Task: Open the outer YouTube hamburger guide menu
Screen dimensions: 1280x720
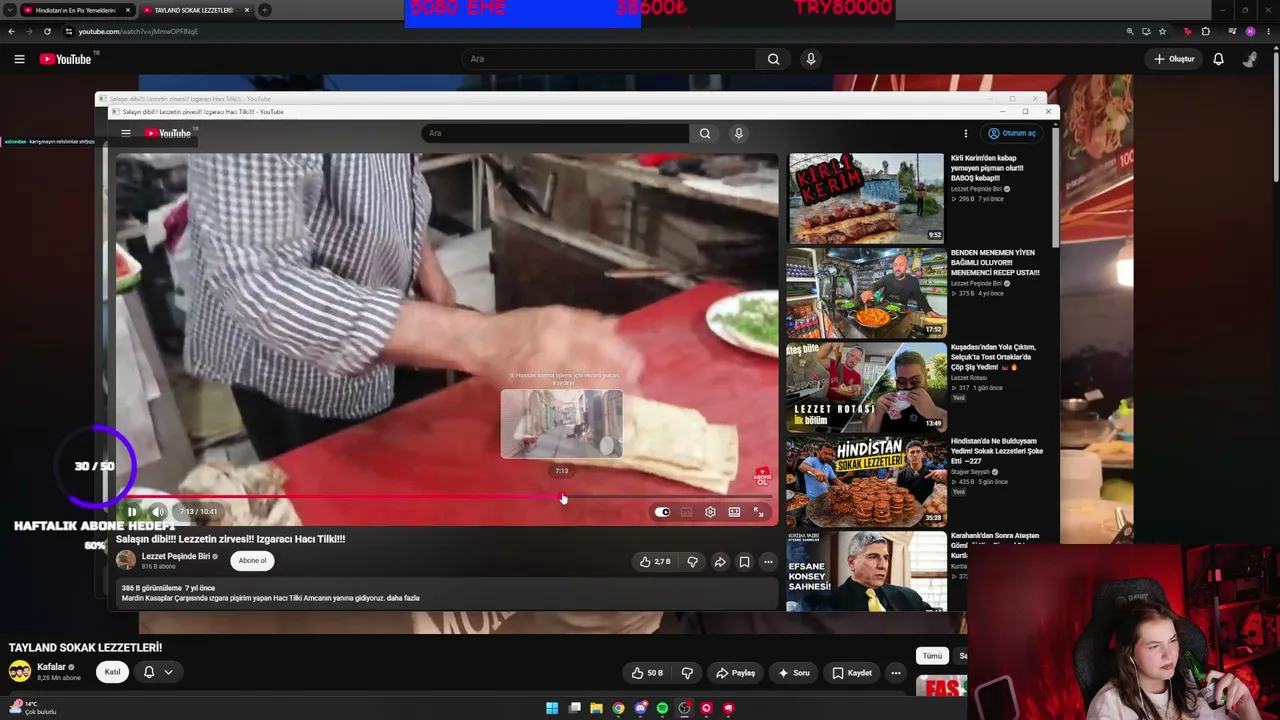Action: pyautogui.click(x=19, y=59)
